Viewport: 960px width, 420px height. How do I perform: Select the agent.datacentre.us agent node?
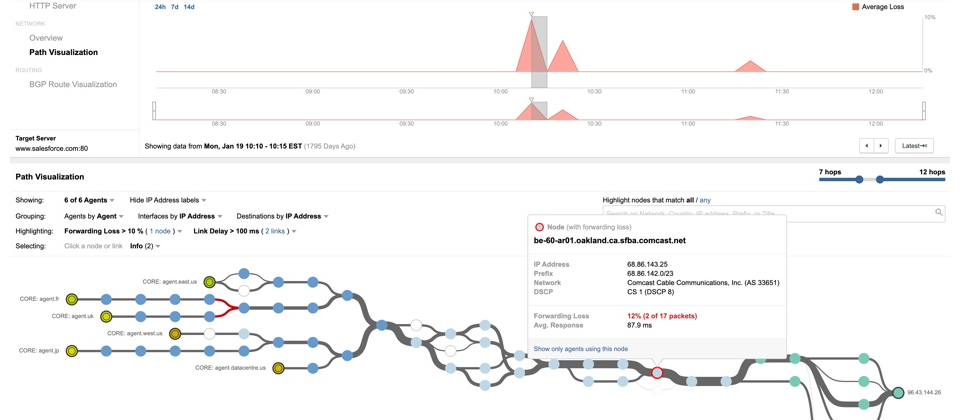pyautogui.click(x=277, y=368)
